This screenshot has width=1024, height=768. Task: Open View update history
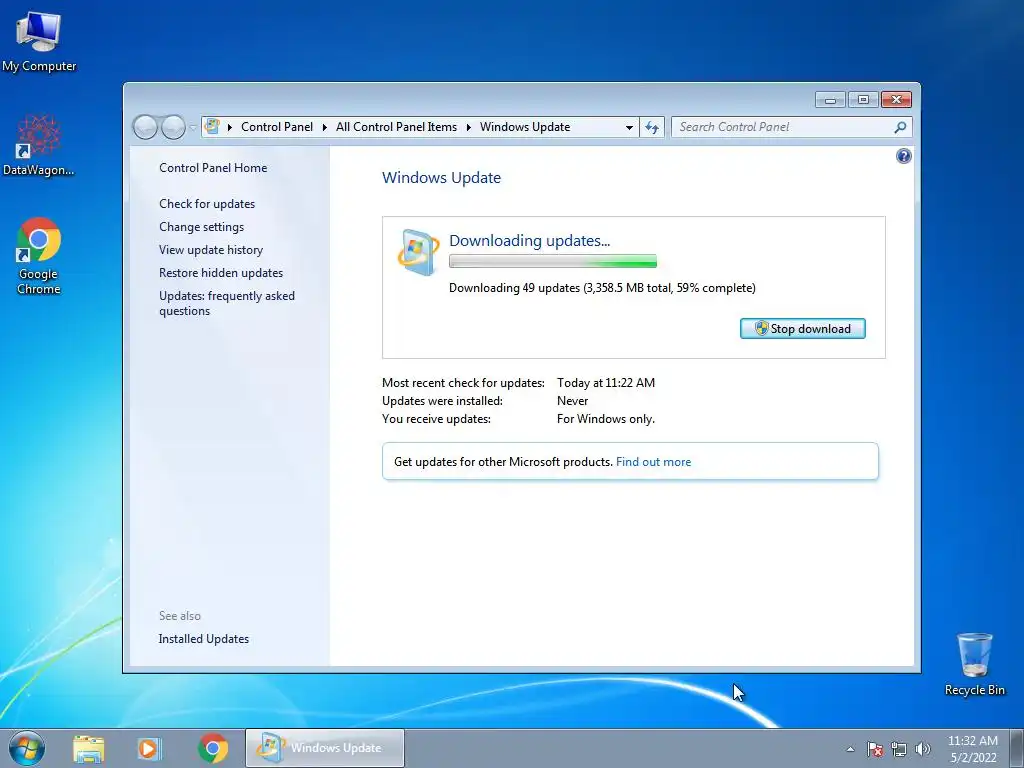[211, 249]
